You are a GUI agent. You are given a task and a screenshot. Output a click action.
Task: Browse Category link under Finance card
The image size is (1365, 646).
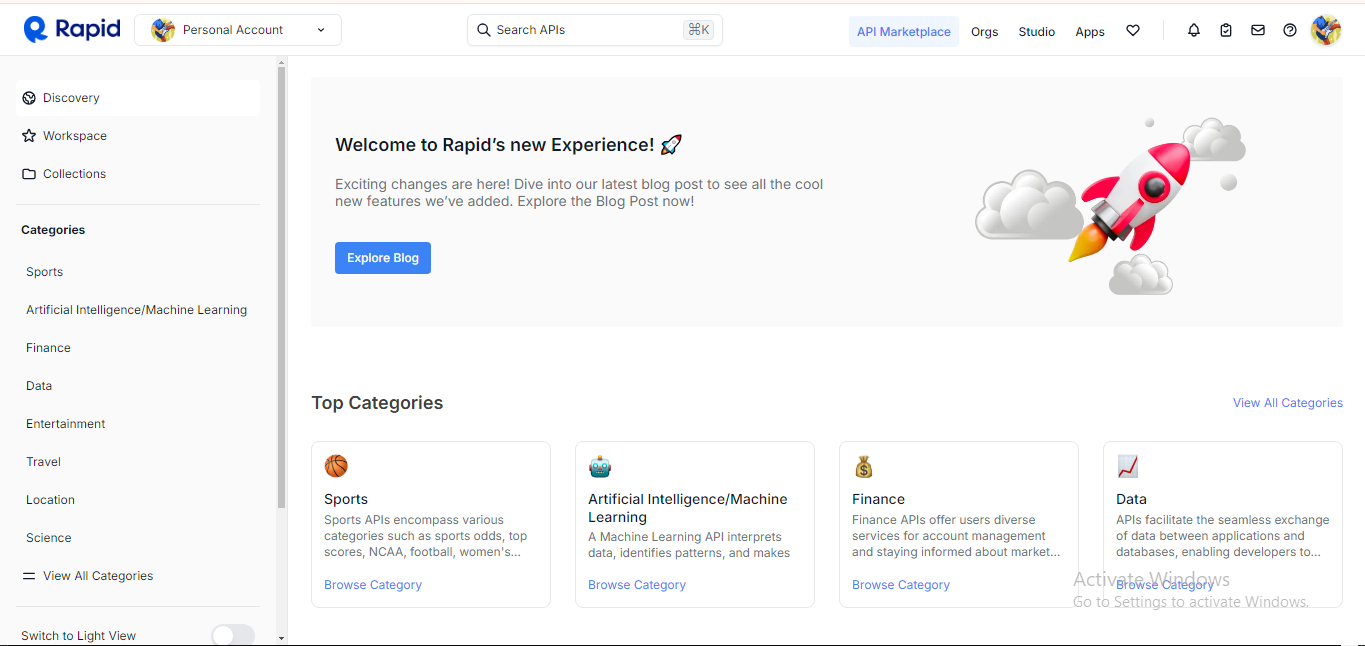[900, 585]
